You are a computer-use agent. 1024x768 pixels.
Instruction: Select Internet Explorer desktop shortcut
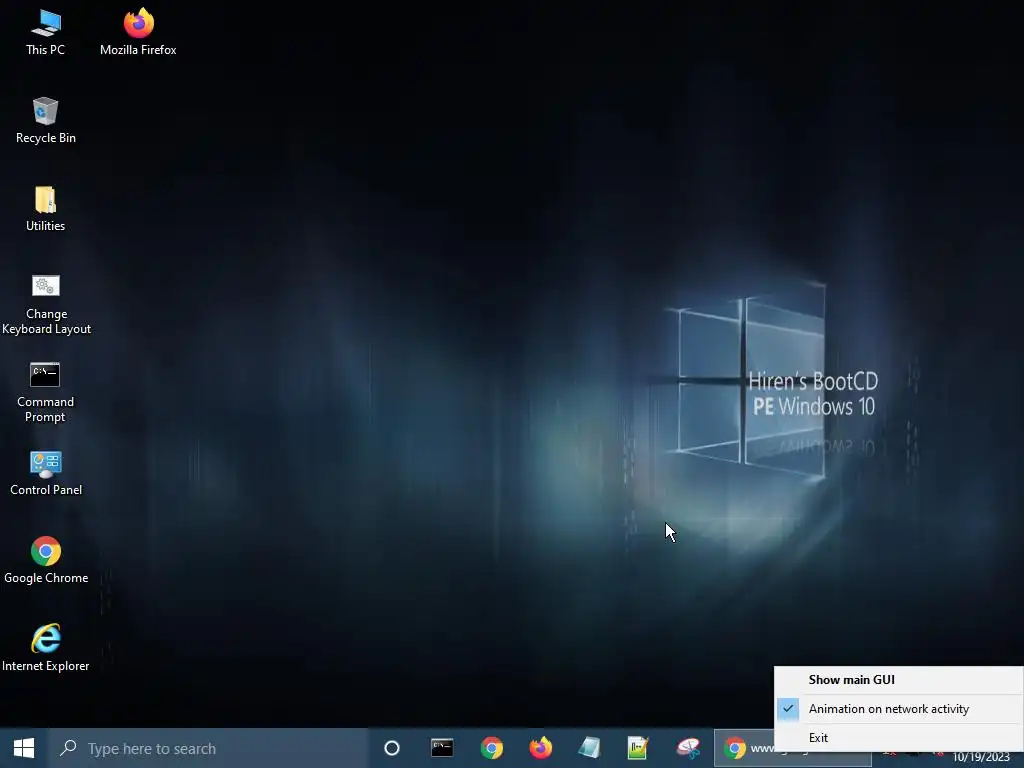[46, 648]
